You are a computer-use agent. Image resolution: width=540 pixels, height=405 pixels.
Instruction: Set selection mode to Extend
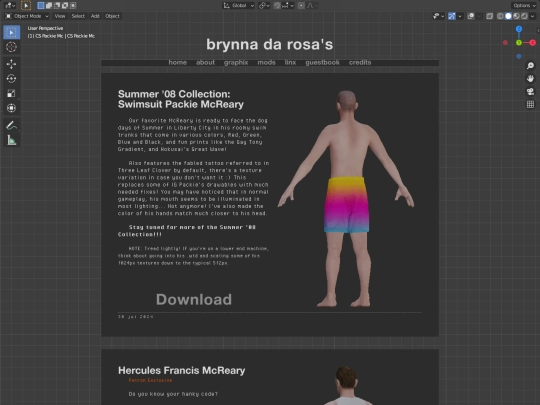pos(49,6)
